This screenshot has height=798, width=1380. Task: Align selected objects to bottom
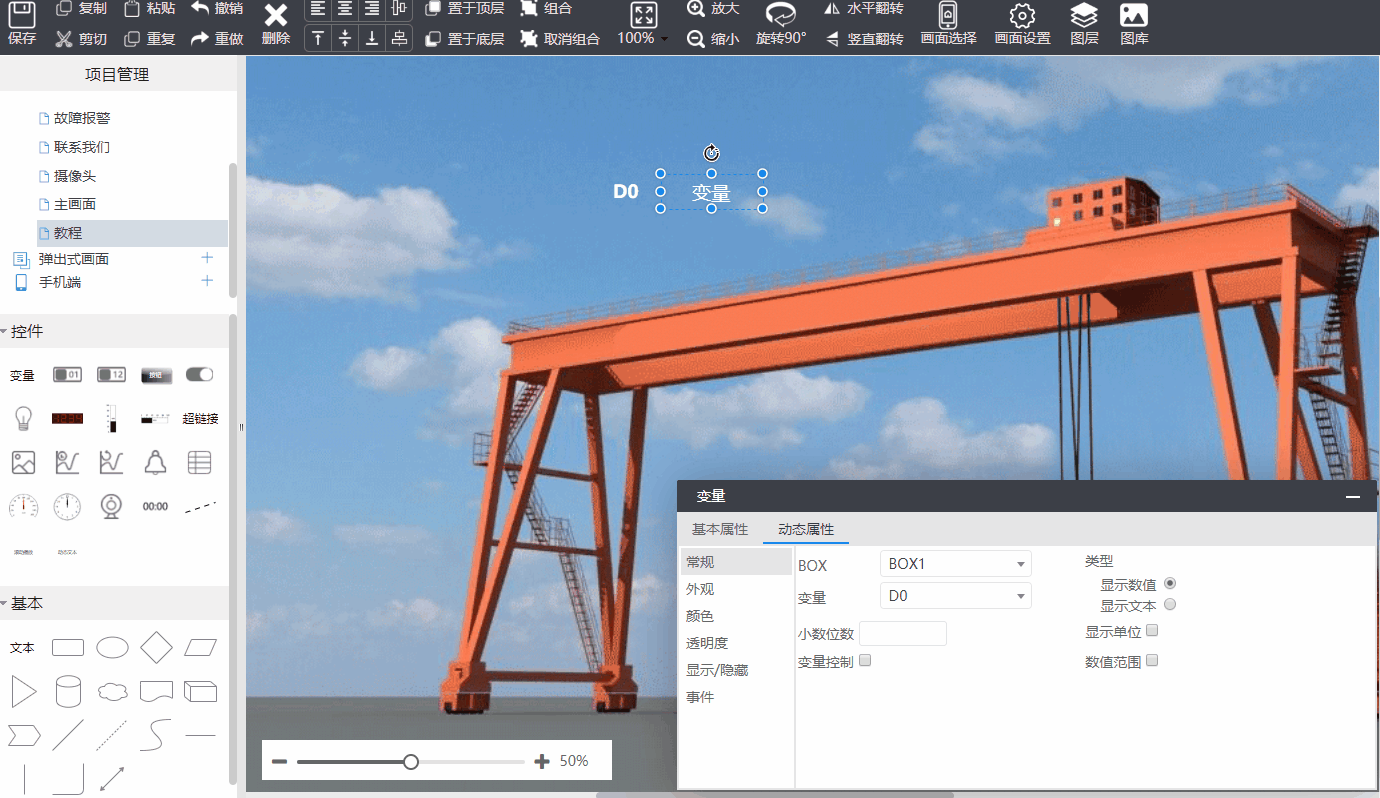pos(372,38)
